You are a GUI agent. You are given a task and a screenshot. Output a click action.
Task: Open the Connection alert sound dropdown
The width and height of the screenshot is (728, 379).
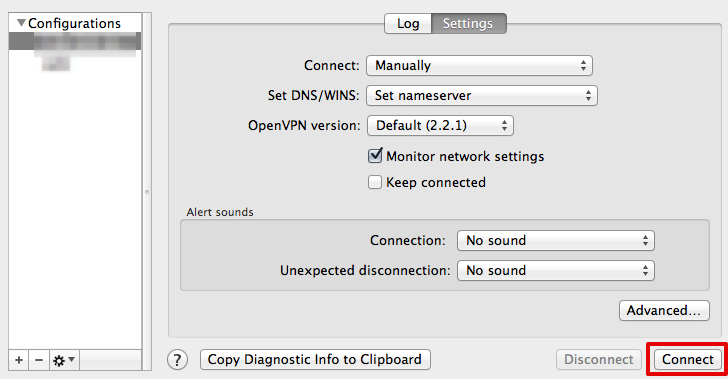556,241
